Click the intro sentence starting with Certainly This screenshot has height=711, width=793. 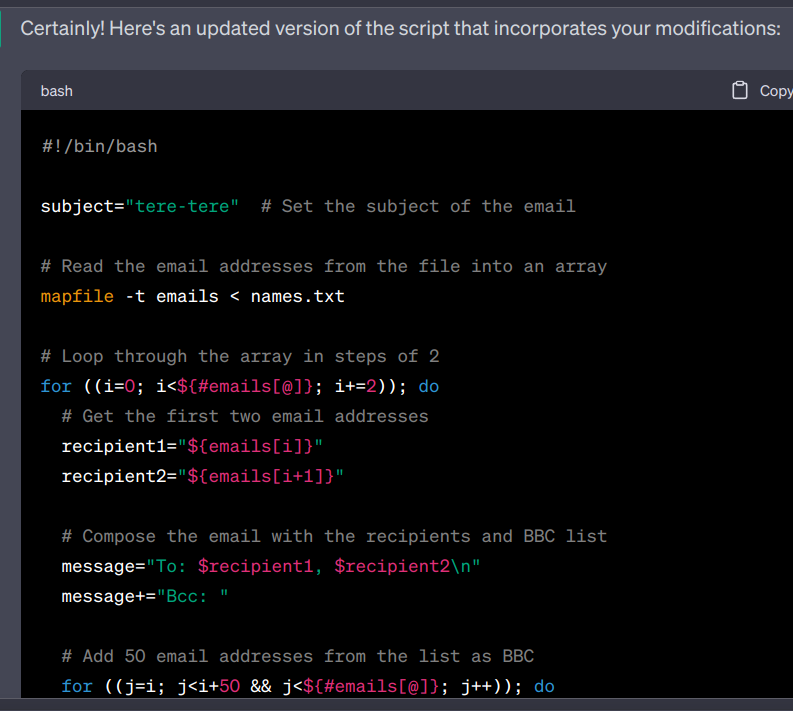[x=400, y=28]
